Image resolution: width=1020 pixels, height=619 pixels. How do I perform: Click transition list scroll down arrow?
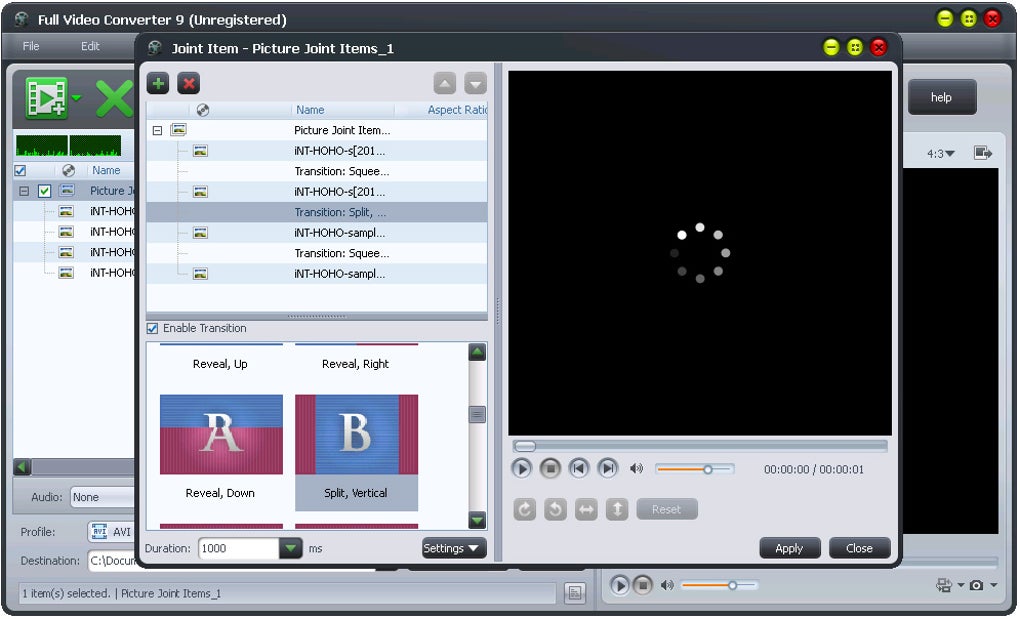(x=477, y=520)
